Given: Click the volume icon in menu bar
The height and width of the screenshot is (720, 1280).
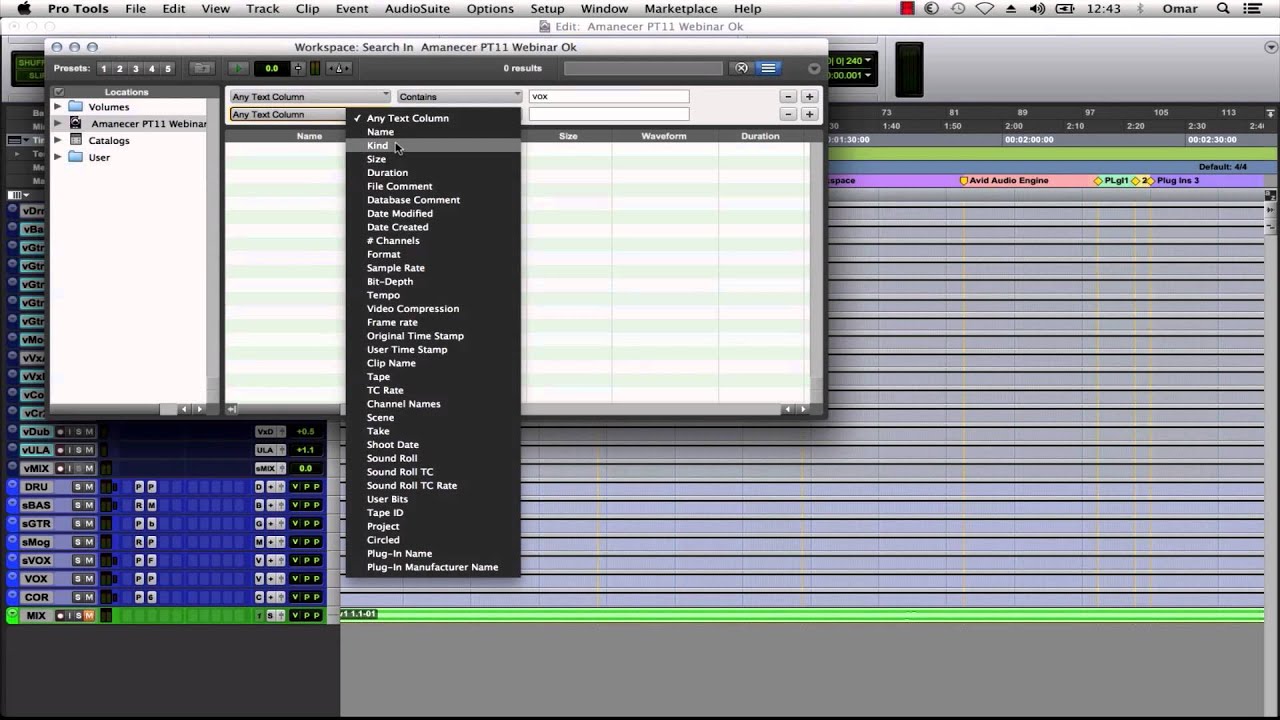Looking at the screenshot, I should (x=1037, y=9).
